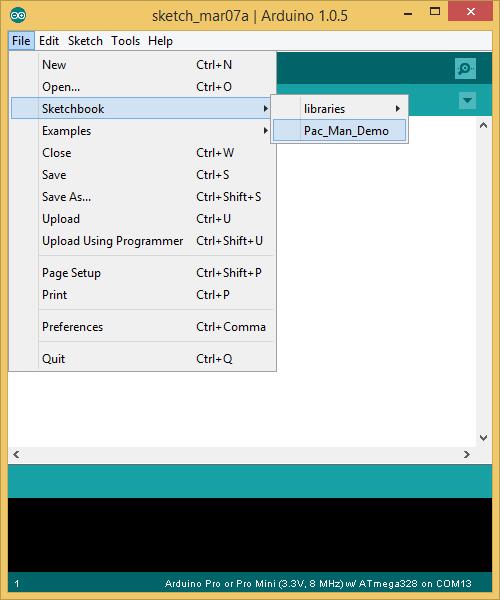Expand the Examples submenu
500x600 pixels.
(x=142, y=131)
